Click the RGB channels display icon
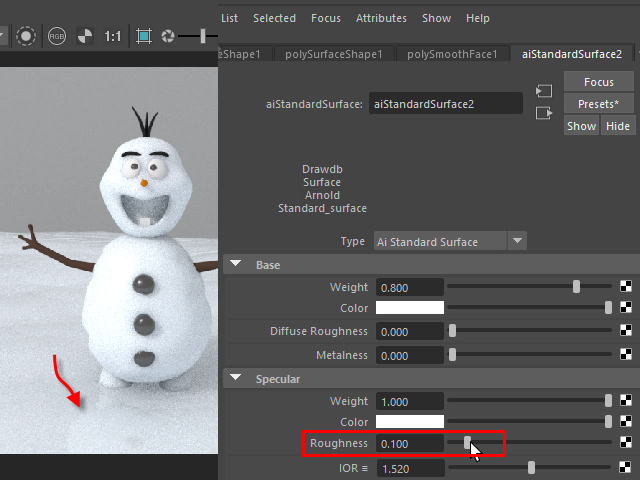 [58, 36]
